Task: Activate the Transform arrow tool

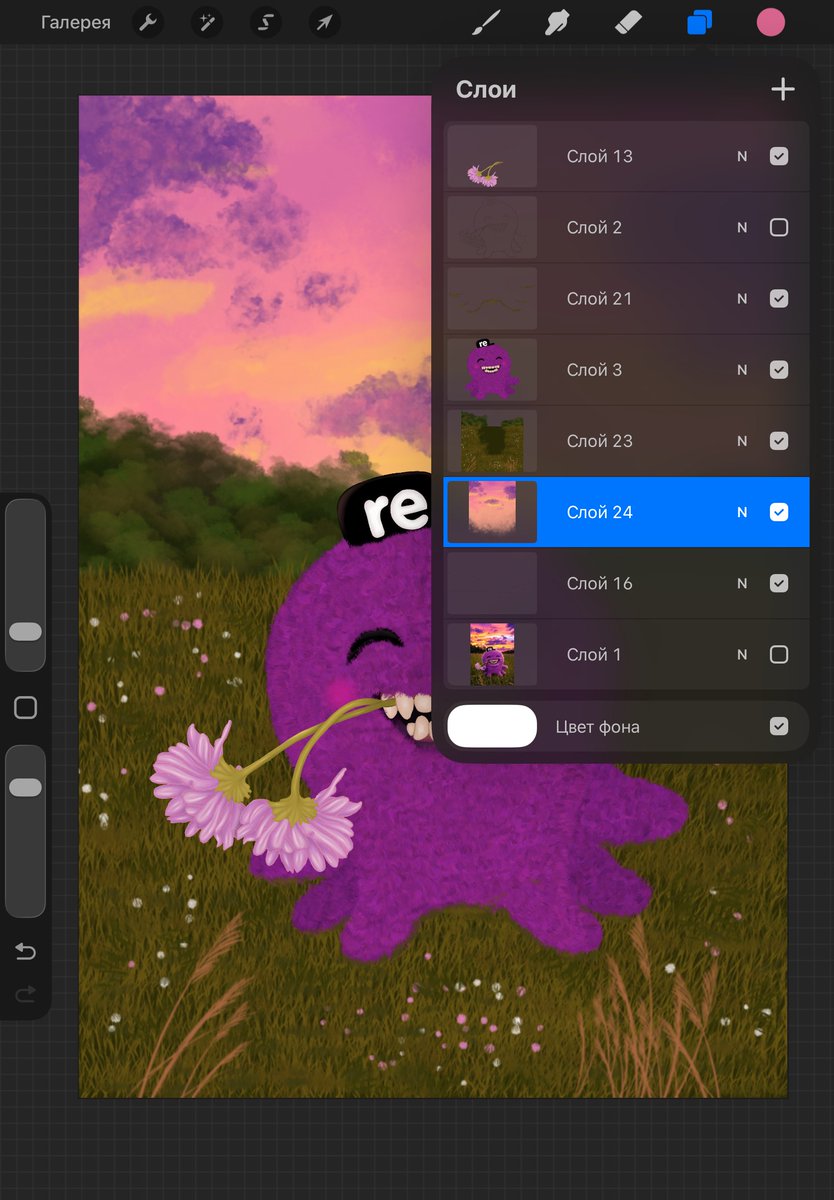Action: click(x=324, y=22)
